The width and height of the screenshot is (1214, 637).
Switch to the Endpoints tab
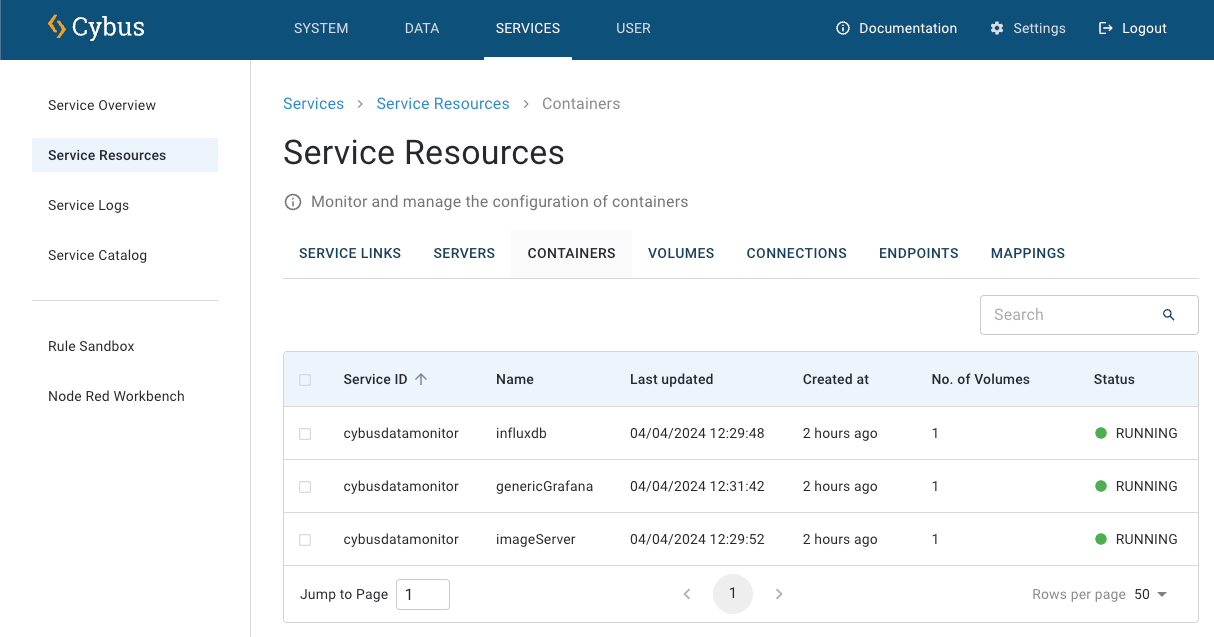point(918,253)
